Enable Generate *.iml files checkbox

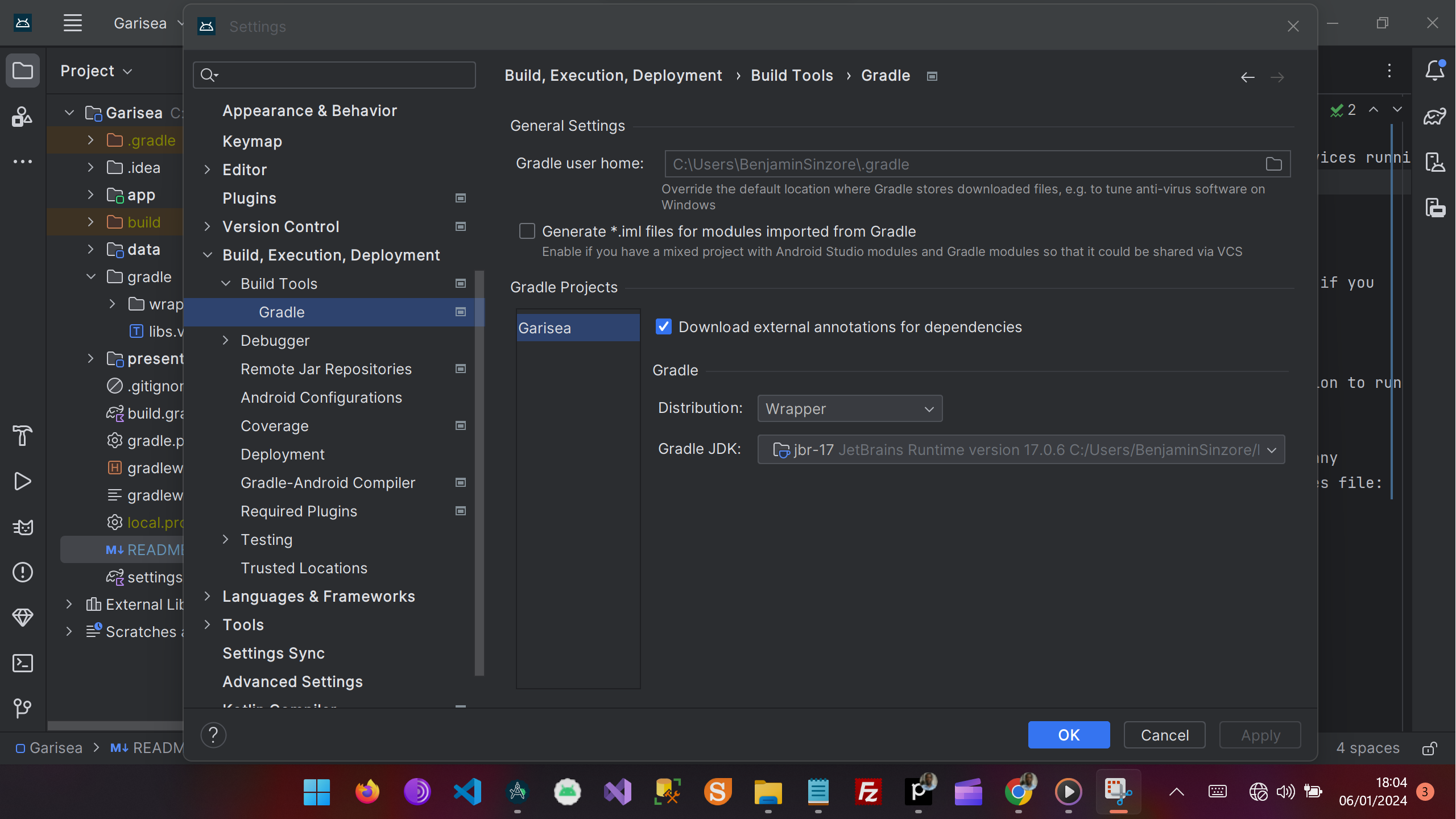tap(527, 231)
